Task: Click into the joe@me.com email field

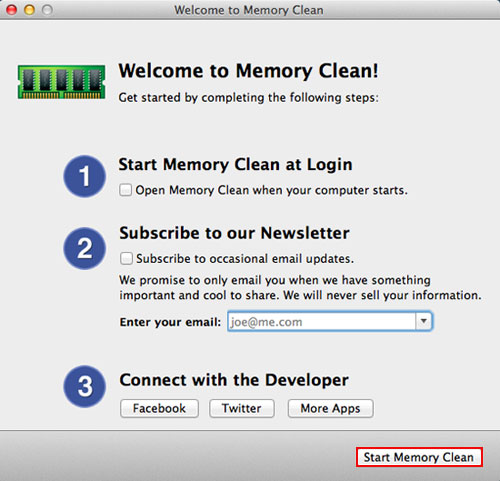Action: click(322, 321)
